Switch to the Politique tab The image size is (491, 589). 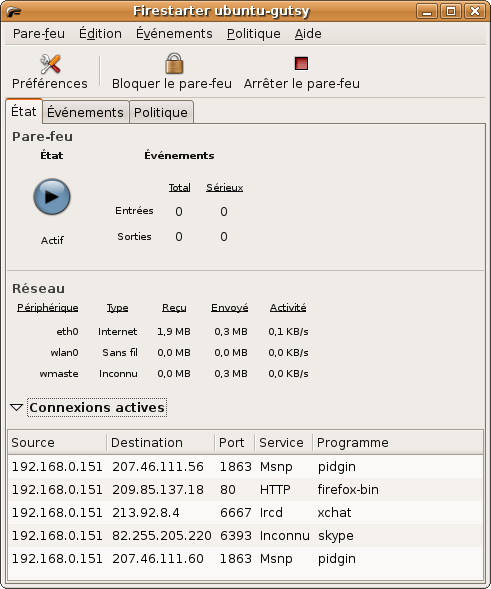(161, 112)
